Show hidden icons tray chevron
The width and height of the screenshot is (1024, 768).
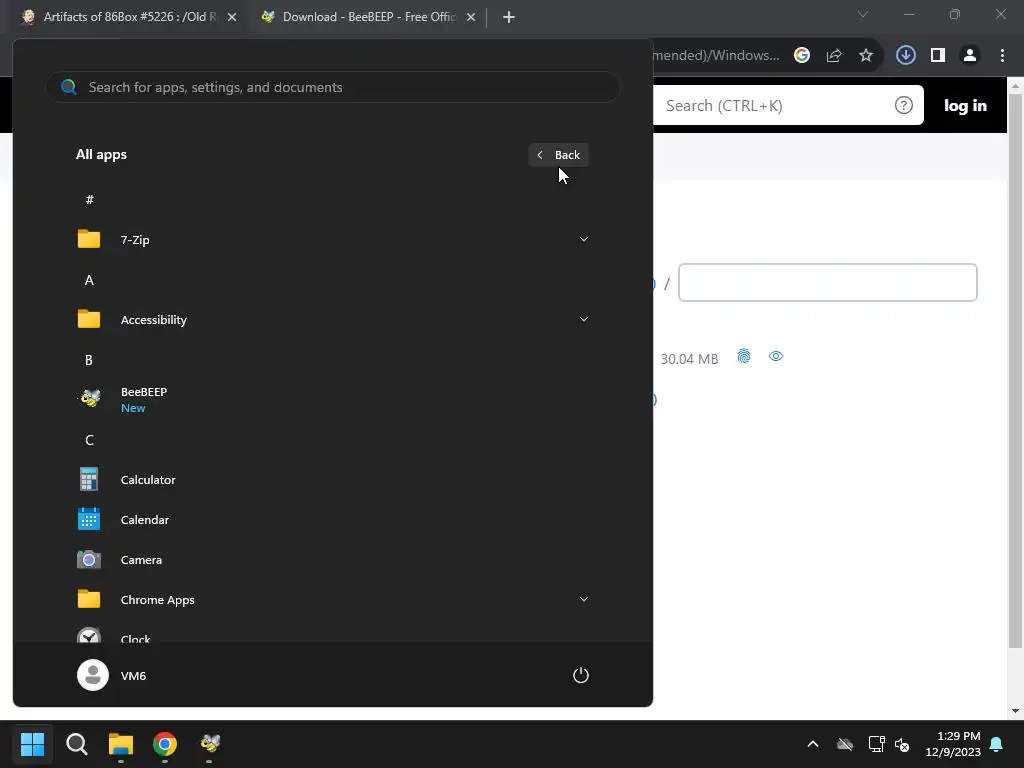click(x=813, y=744)
